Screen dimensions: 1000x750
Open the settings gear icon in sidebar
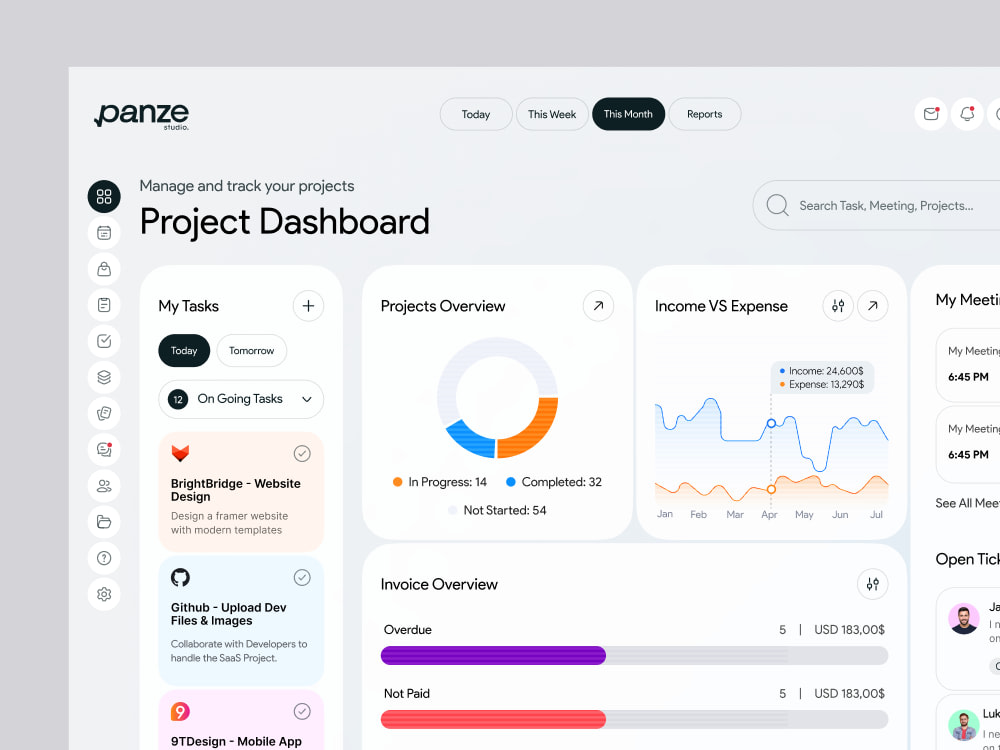pos(104,594)
